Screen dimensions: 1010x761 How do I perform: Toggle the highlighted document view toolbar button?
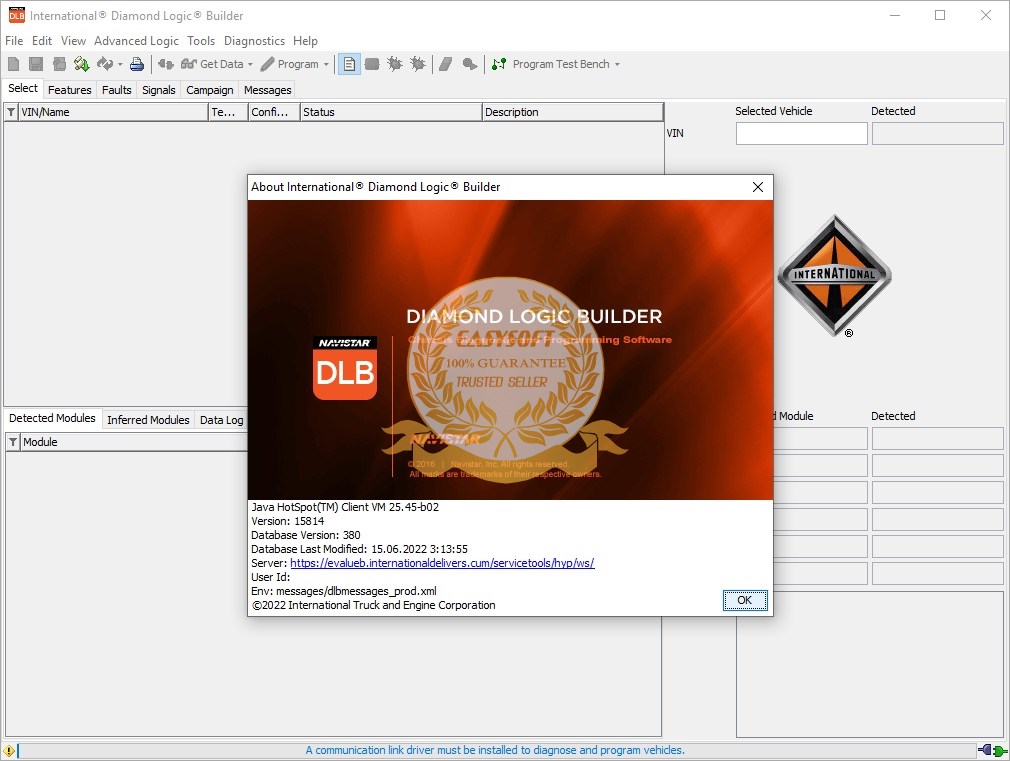[x=349, y=64]
